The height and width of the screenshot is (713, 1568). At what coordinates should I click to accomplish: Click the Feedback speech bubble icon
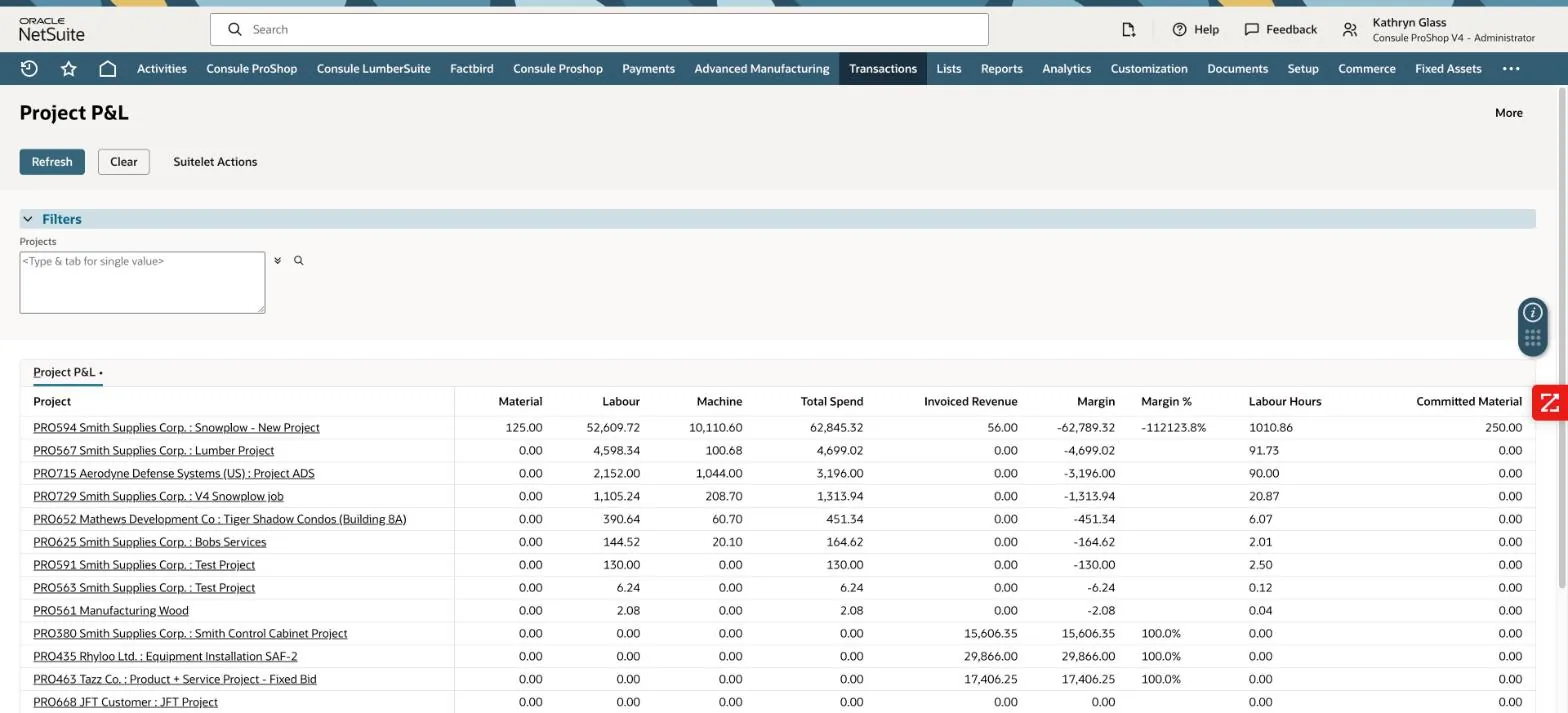pyautogui.click(x=1251, y=30)
